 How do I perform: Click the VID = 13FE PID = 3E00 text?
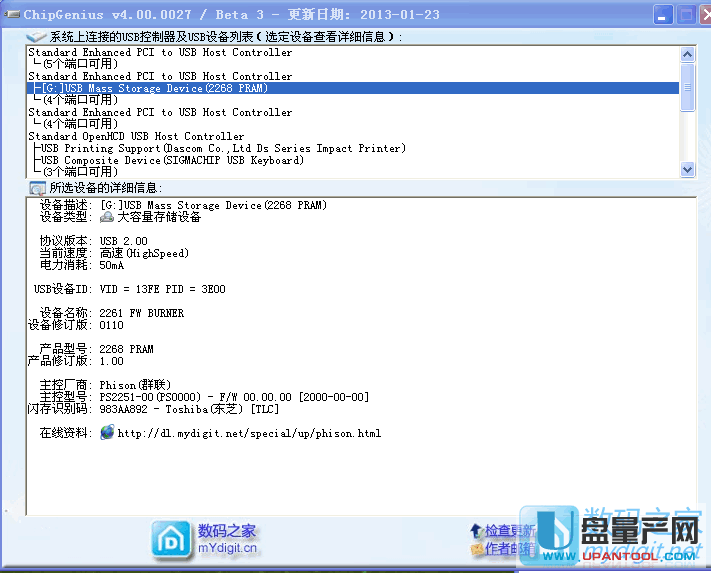162,289
